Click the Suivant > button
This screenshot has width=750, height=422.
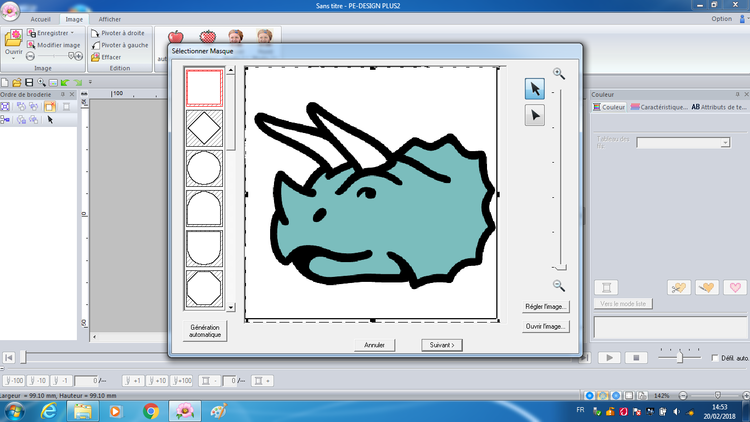[441, 344]
